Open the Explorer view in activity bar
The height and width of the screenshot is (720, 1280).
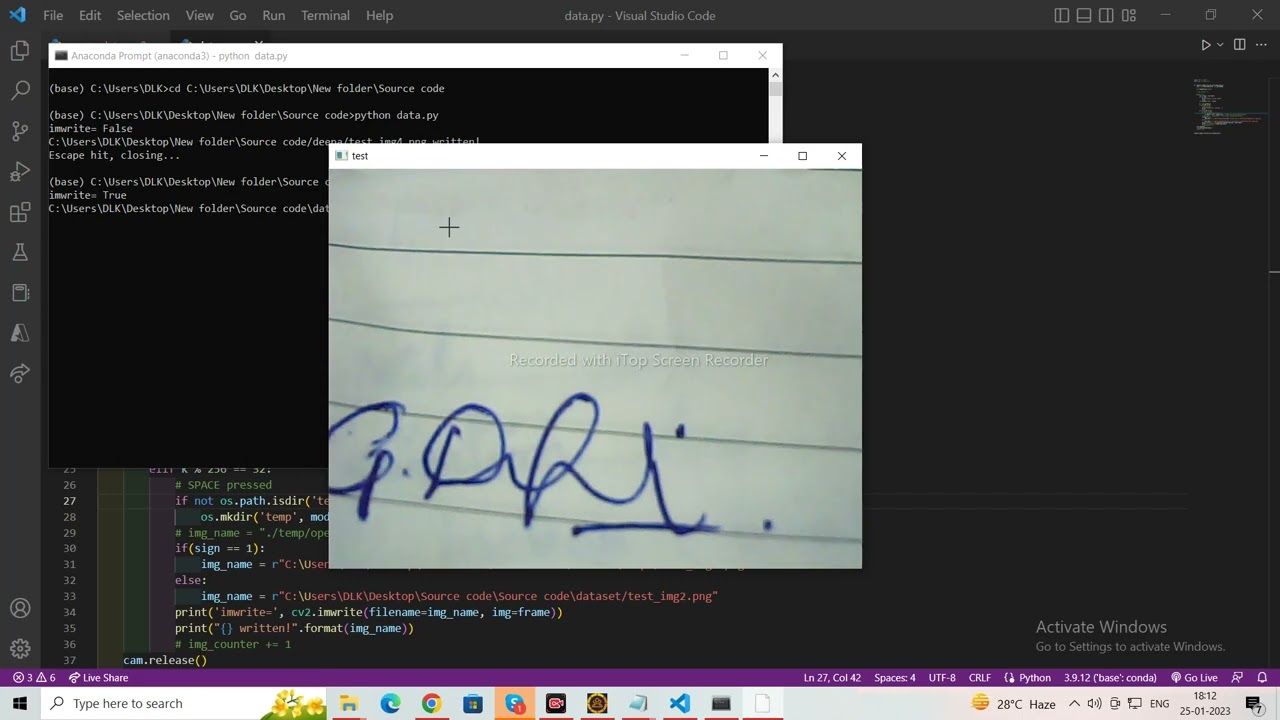coord(20,51)
